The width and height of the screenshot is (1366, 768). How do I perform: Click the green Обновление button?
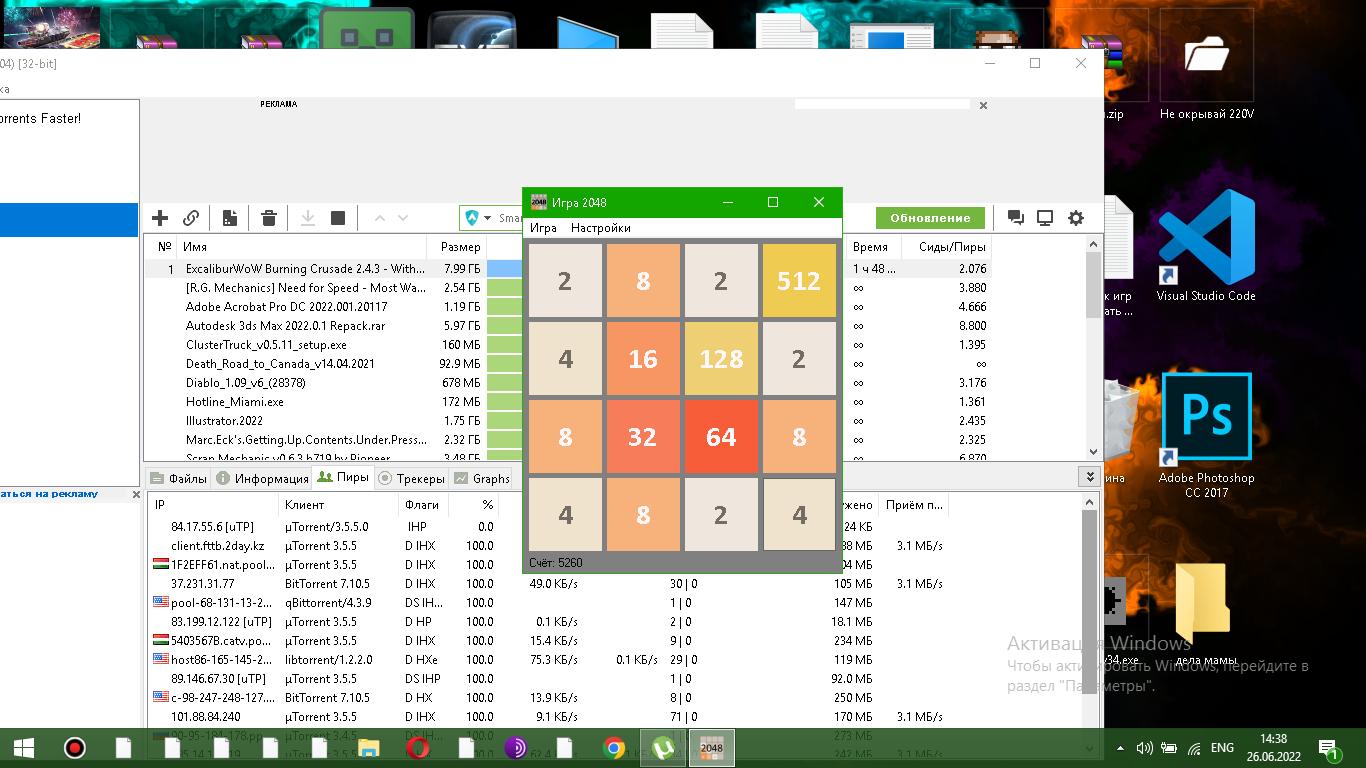click(x=930, y=218)
